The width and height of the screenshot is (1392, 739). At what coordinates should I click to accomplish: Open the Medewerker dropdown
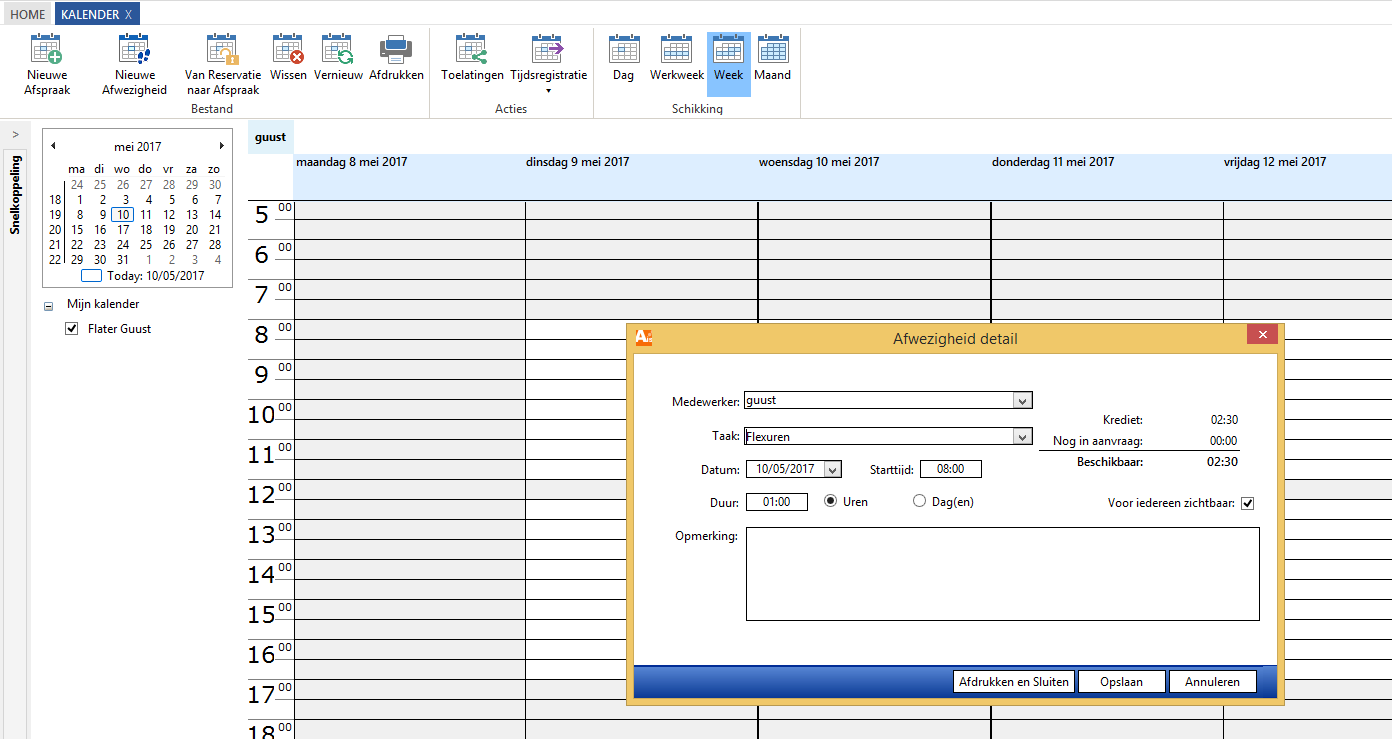tap(1022, 401)
